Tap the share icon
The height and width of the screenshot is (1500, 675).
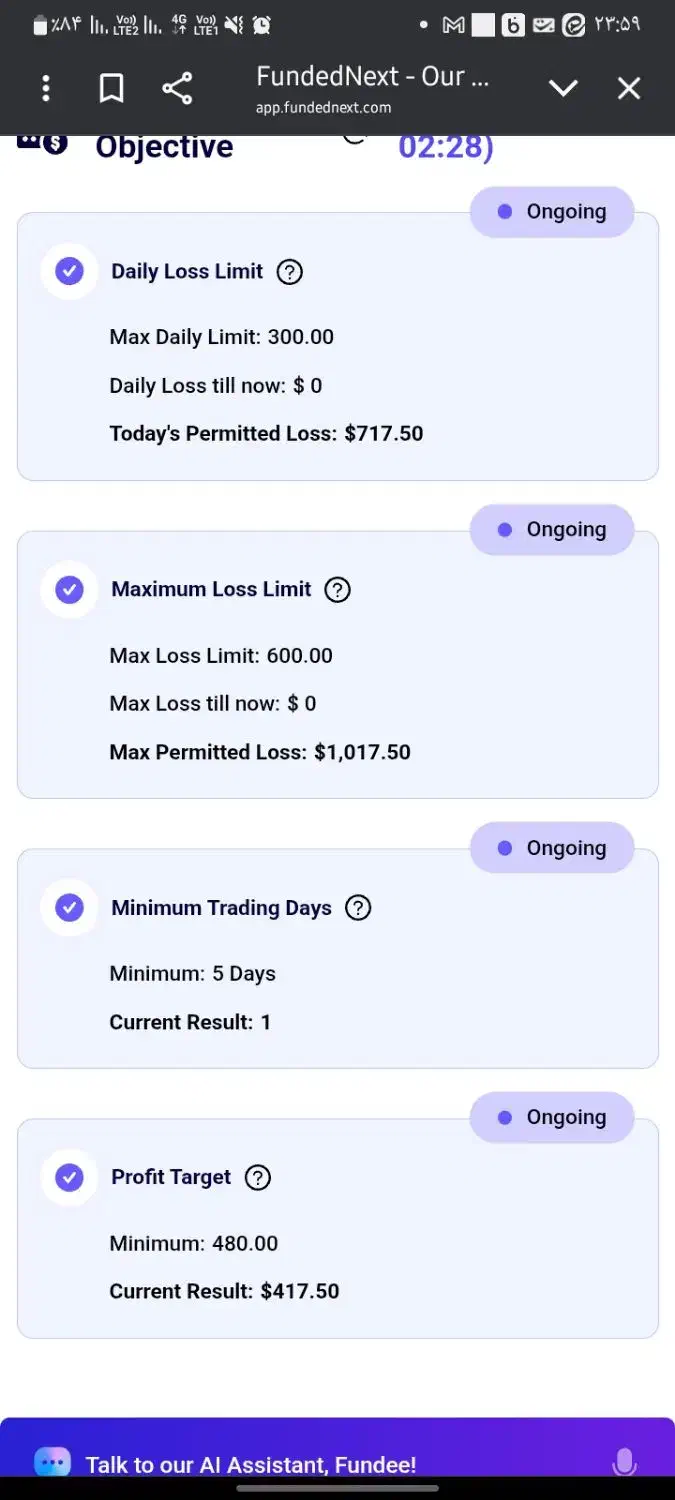(177, 89)
